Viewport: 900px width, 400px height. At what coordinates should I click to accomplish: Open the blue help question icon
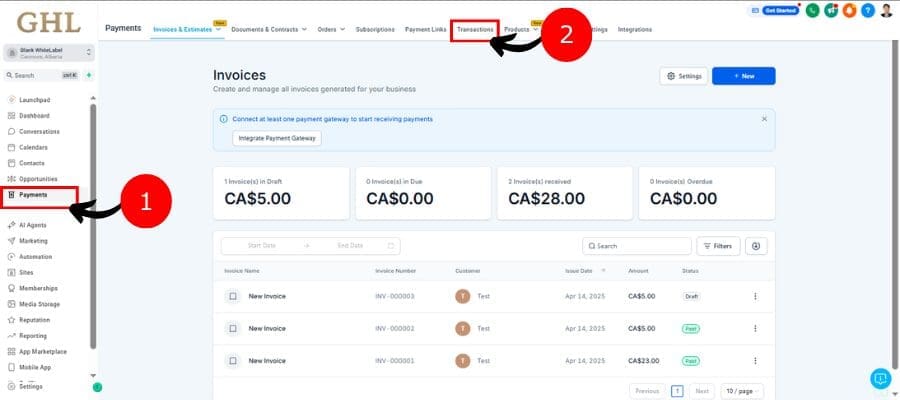(x=867, y=10)
